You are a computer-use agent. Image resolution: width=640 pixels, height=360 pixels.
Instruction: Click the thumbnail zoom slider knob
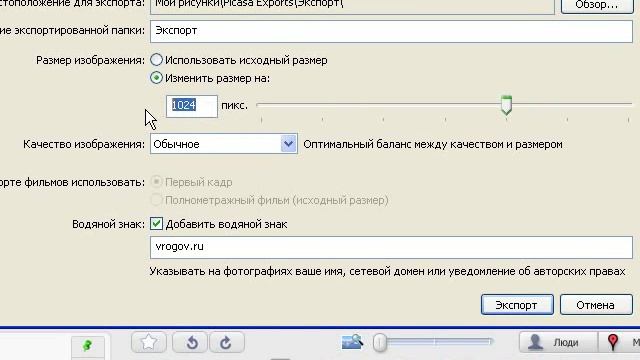click(x=380, y=342)
